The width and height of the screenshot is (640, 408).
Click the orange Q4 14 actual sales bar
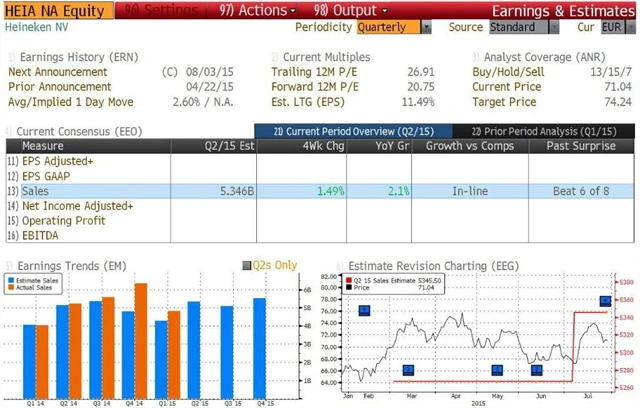(141, 341)
